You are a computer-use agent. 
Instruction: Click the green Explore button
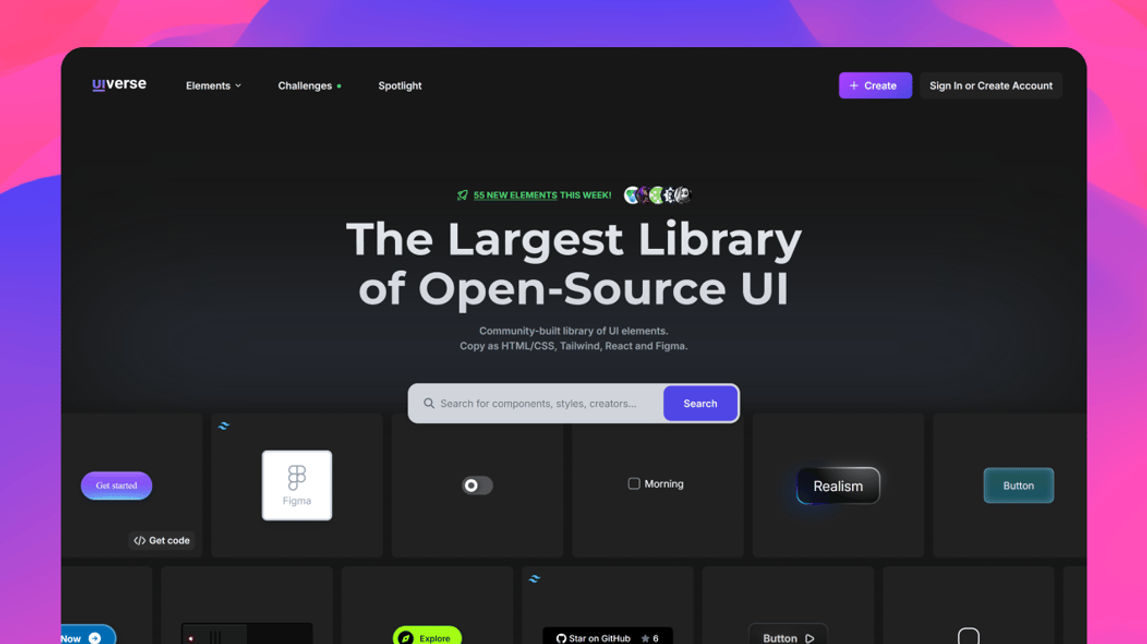pyautogui.click(x=427, y=636)
